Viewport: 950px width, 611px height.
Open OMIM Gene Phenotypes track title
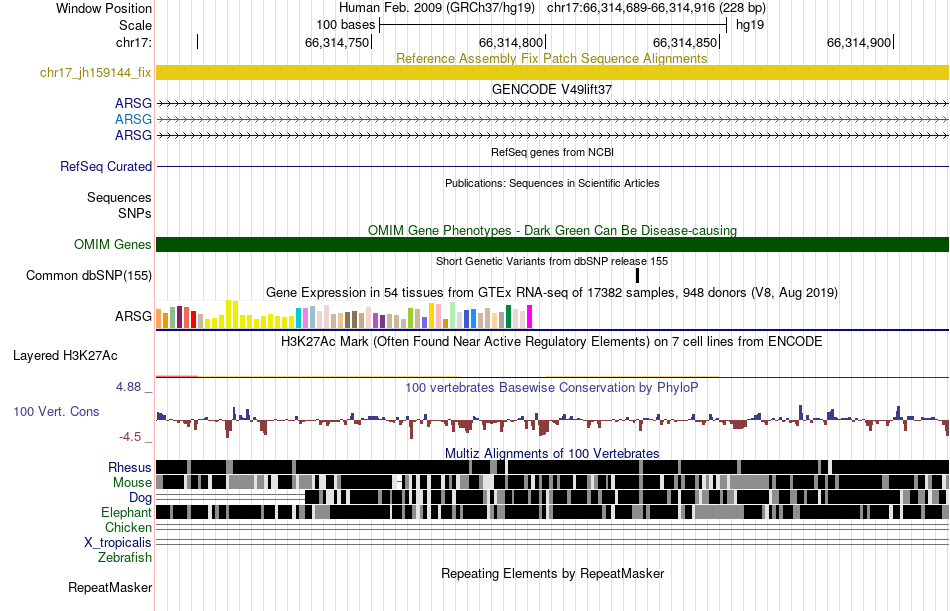[x=552, y=230]
